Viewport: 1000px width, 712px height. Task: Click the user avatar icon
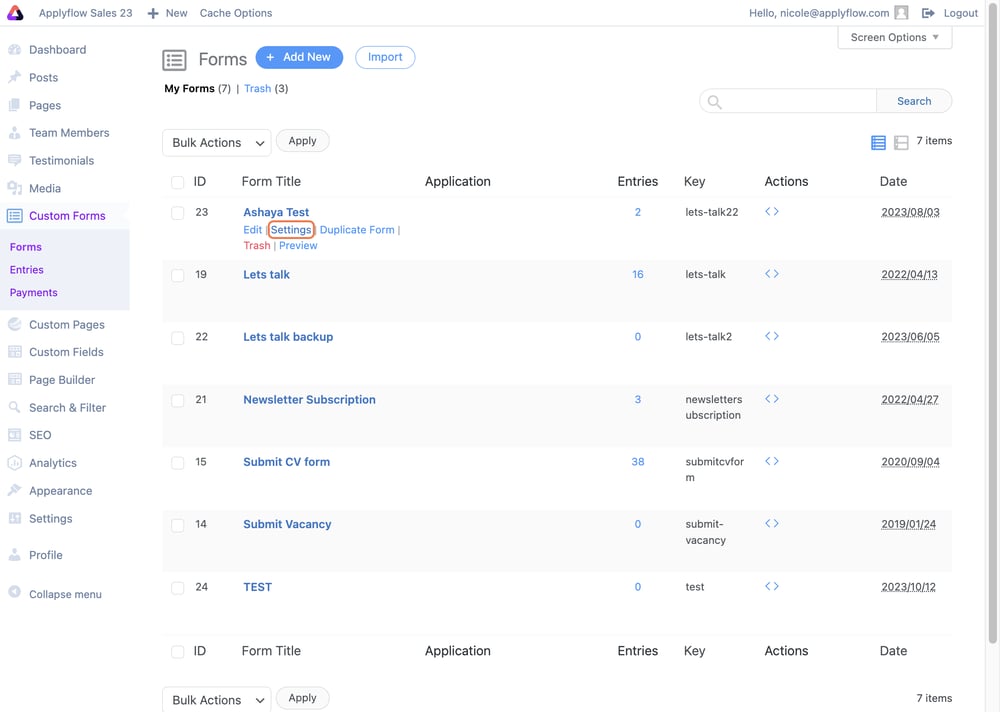click(901, 13)
